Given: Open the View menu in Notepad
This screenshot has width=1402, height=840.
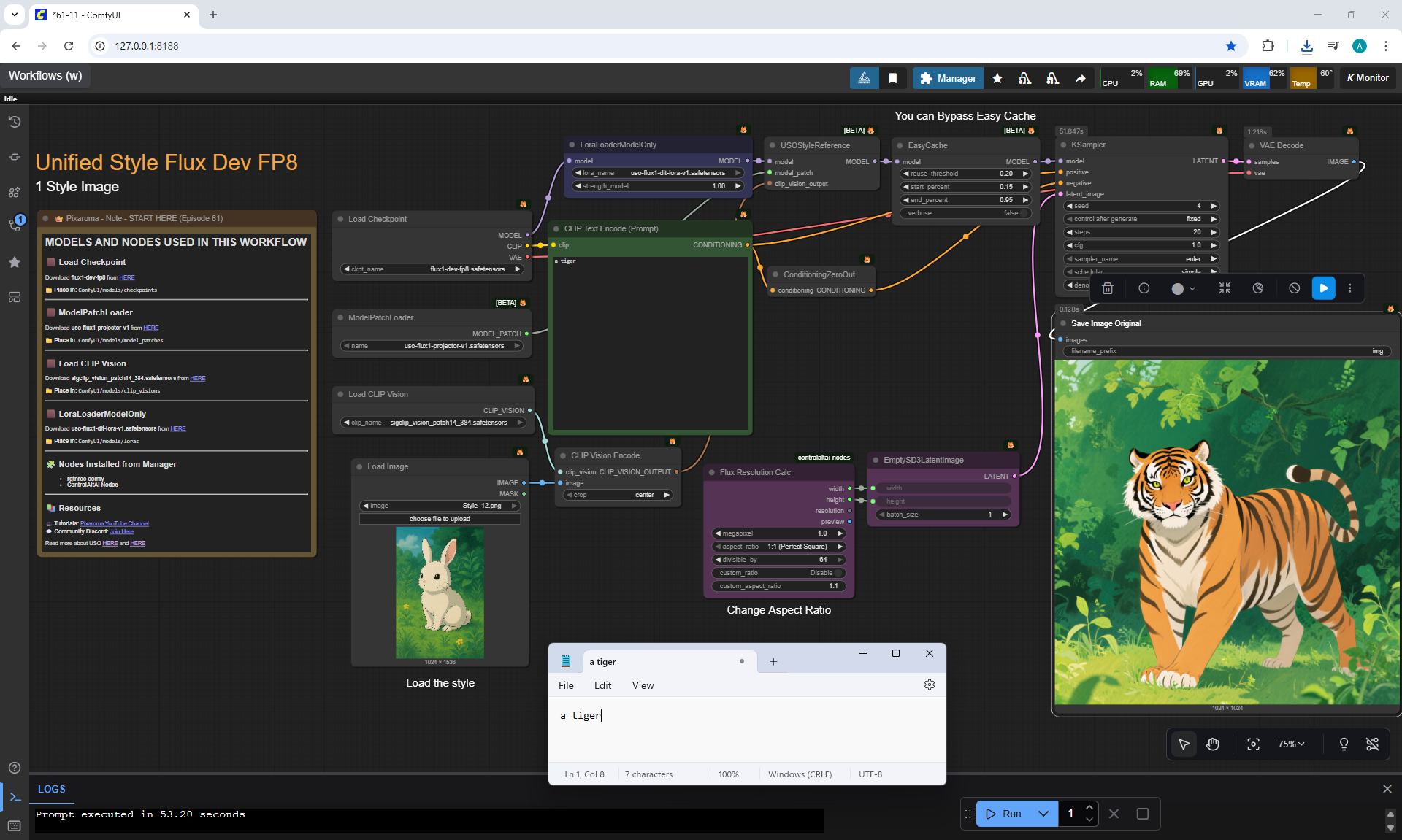Looking at the screenshot, I should pyautogui.click(x=643, y=685).
